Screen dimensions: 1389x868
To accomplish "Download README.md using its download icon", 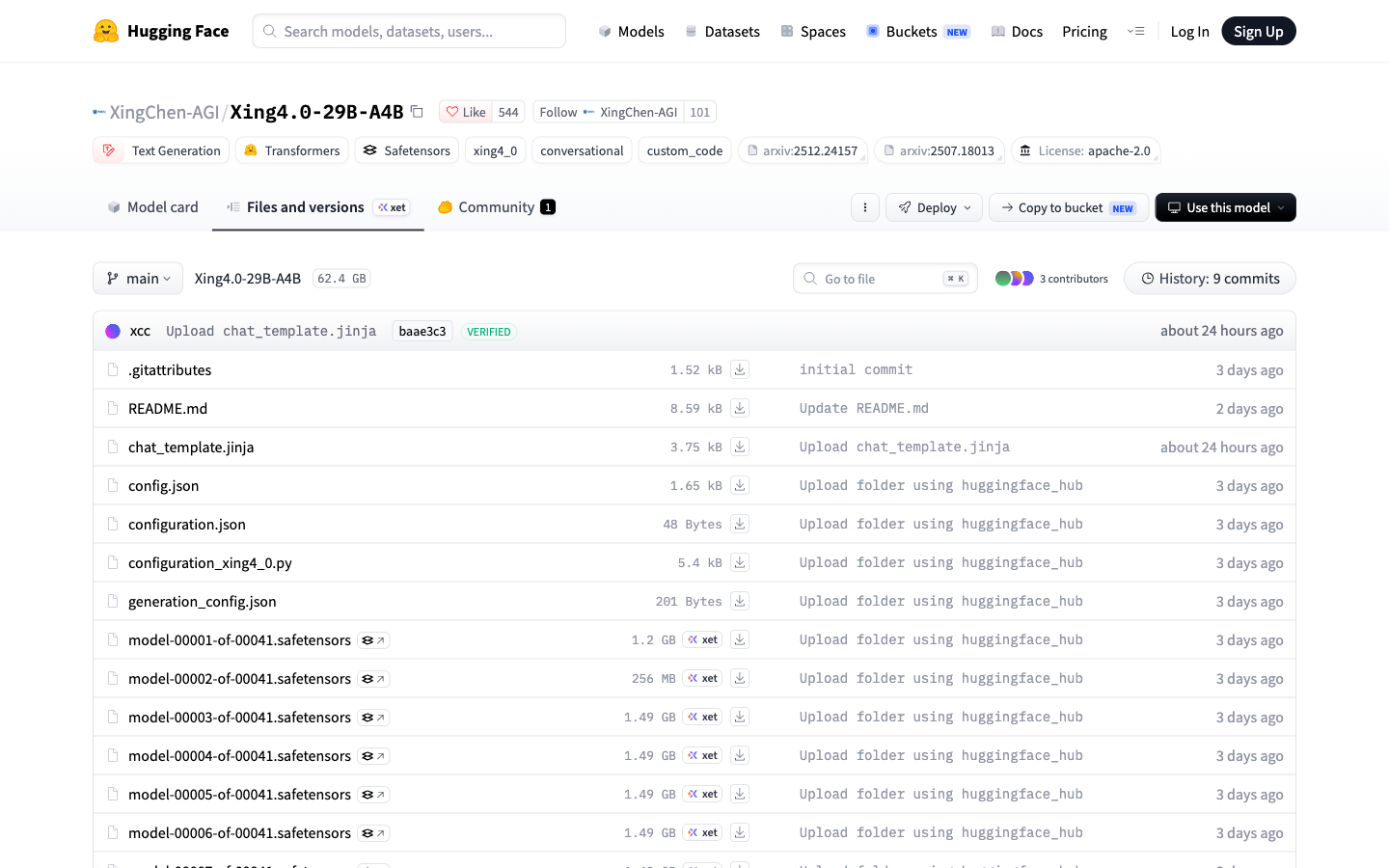I will (x=740, y=408).
